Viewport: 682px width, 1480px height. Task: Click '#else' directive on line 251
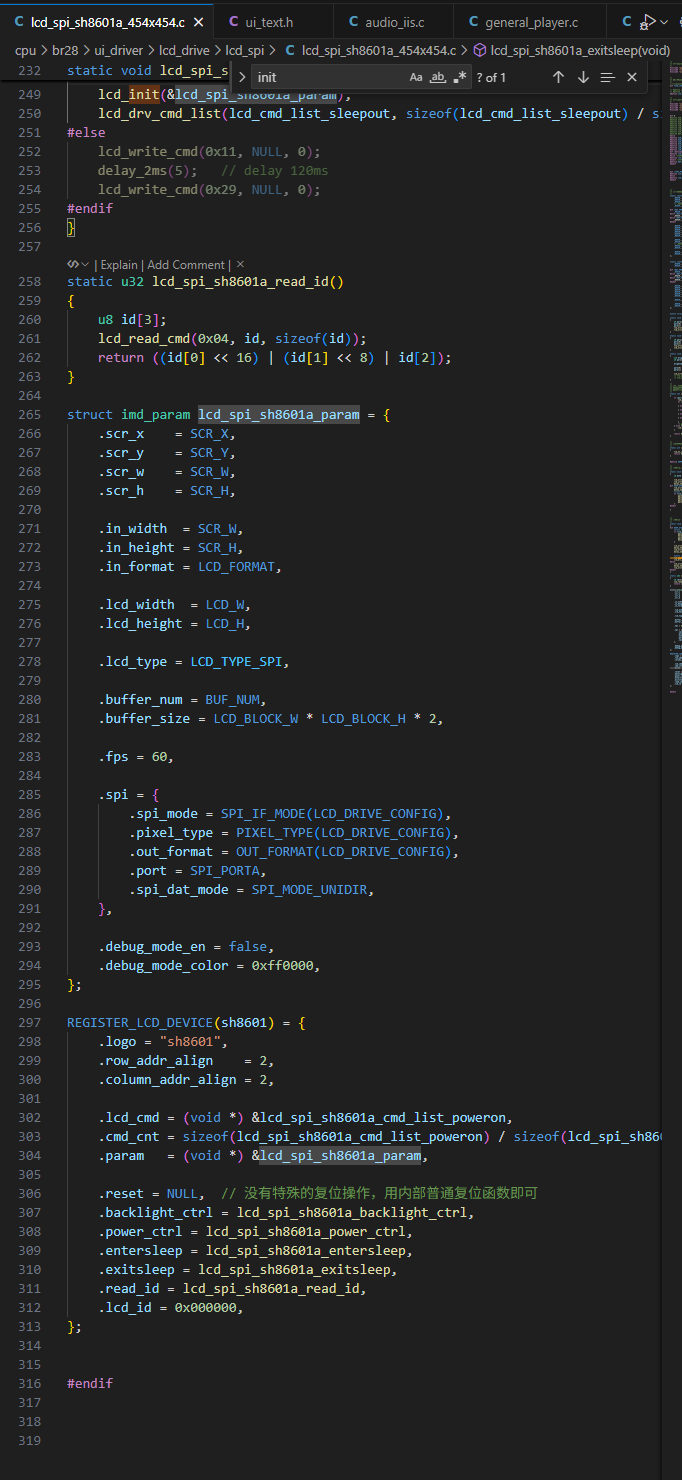86,133
